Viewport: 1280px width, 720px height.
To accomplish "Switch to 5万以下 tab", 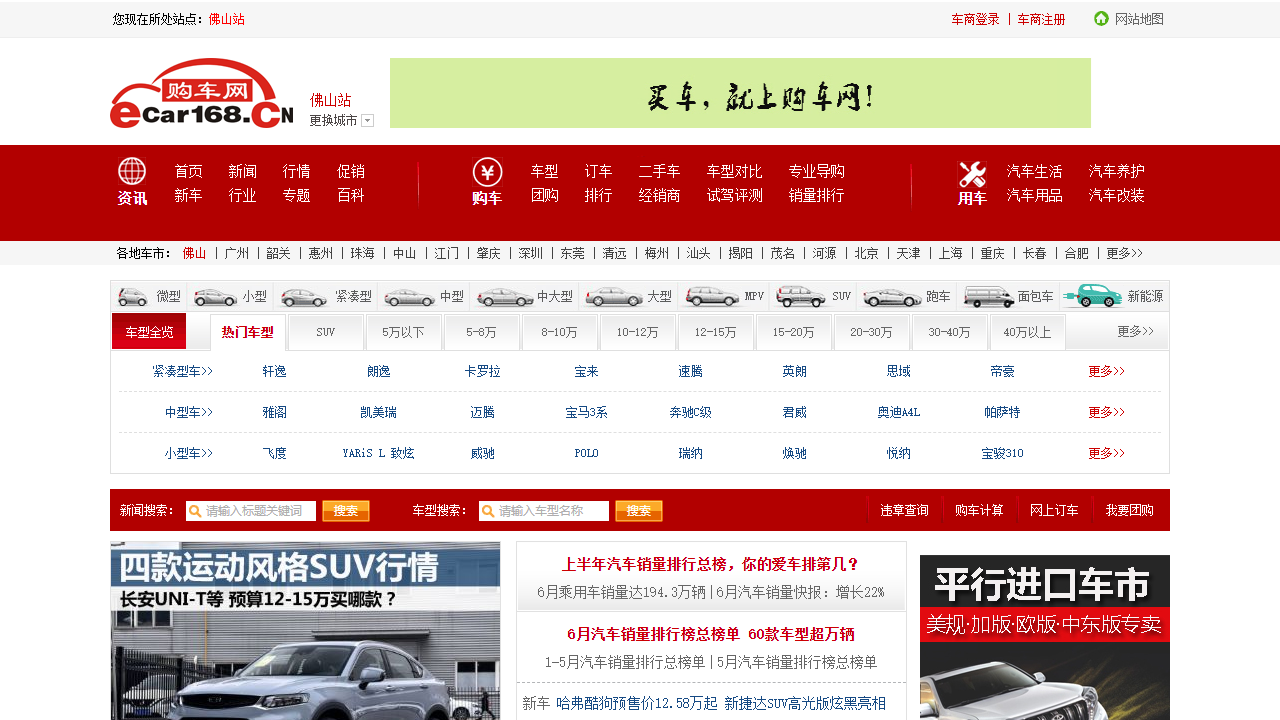I will pos(404,332).
